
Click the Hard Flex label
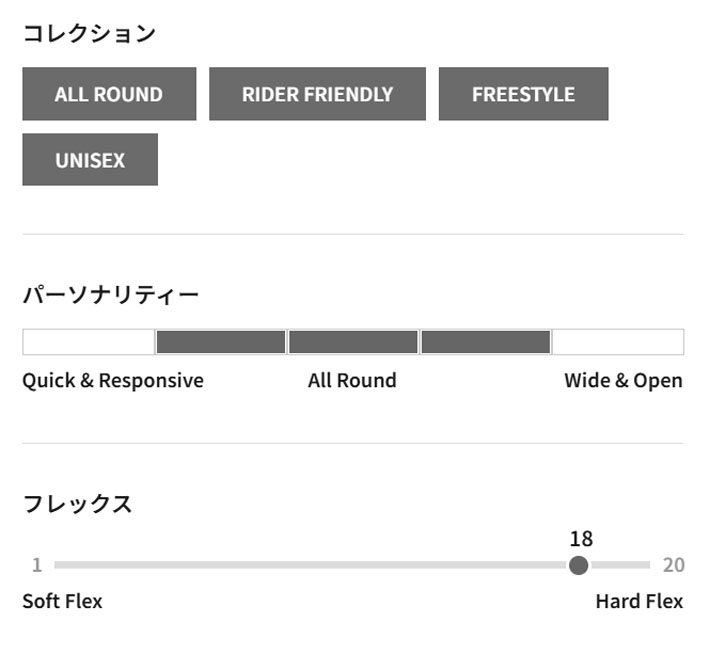(x=639, y=601)
